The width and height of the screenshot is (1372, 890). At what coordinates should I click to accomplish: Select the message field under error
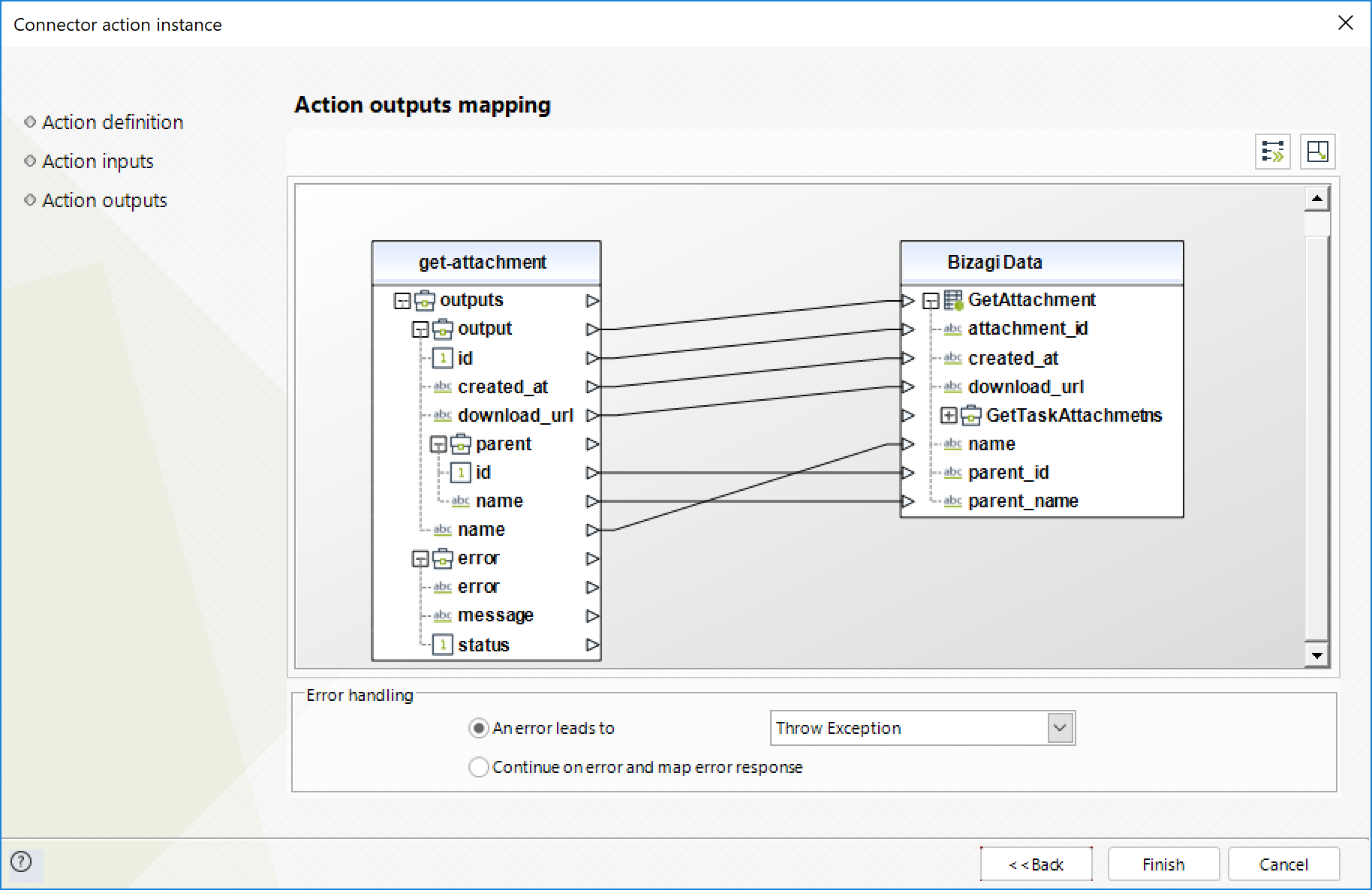[495, 615]
